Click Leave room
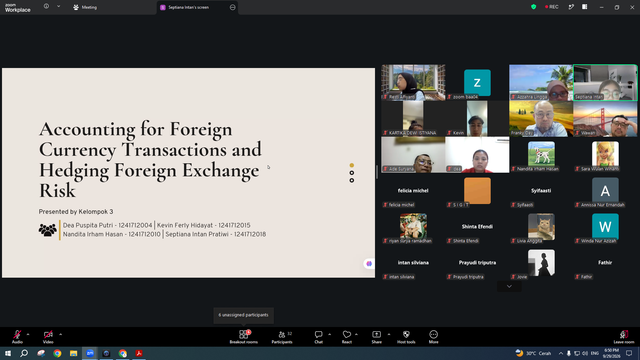The height and width of the screenshot is (360, 640). [624, 337]
